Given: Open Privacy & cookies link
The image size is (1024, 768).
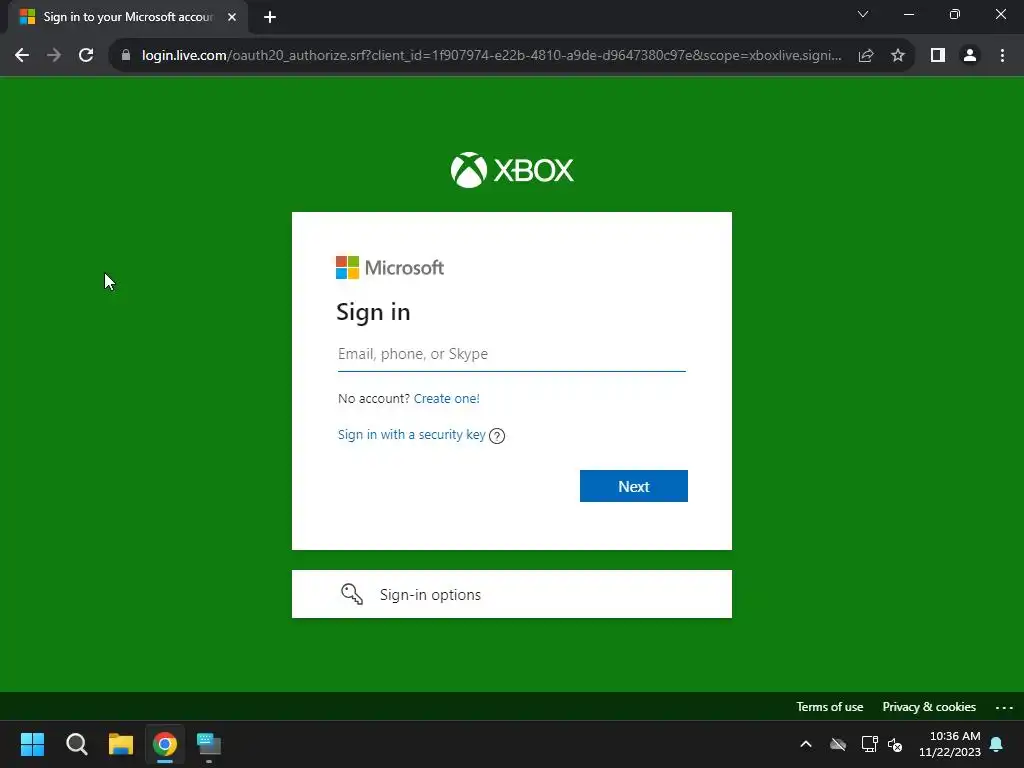Looking at the screenshot, I should 929,707.
